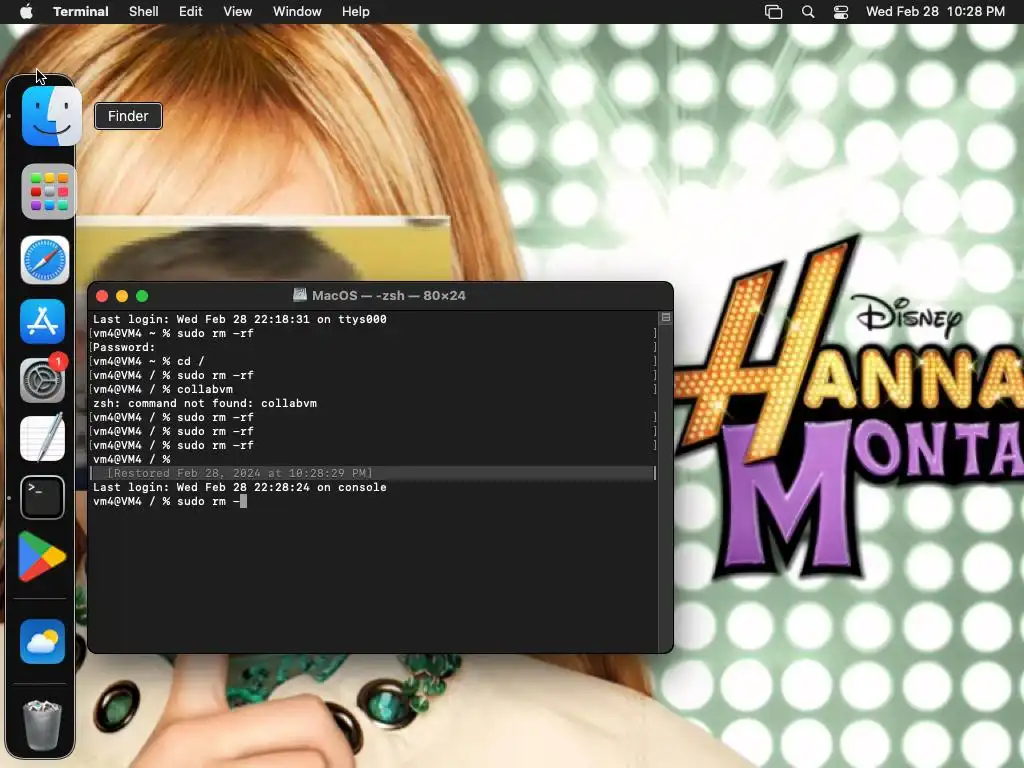This screenshot has width=1024, height=768.
Task: Click the folder proxy icon in Terminal title
Action: click(x=300, y=295)
